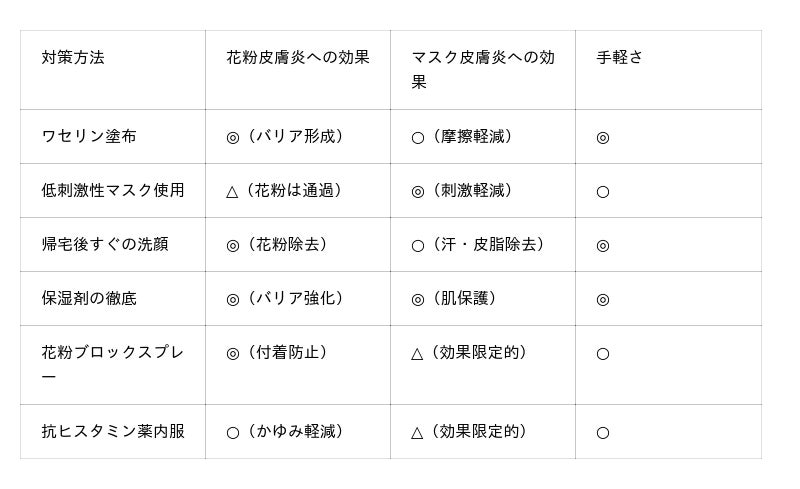The width and height of the screenshot is (800, 489).
Task: Select the 花粉ブロックスプレー row label
Action: tap(112, 365)
